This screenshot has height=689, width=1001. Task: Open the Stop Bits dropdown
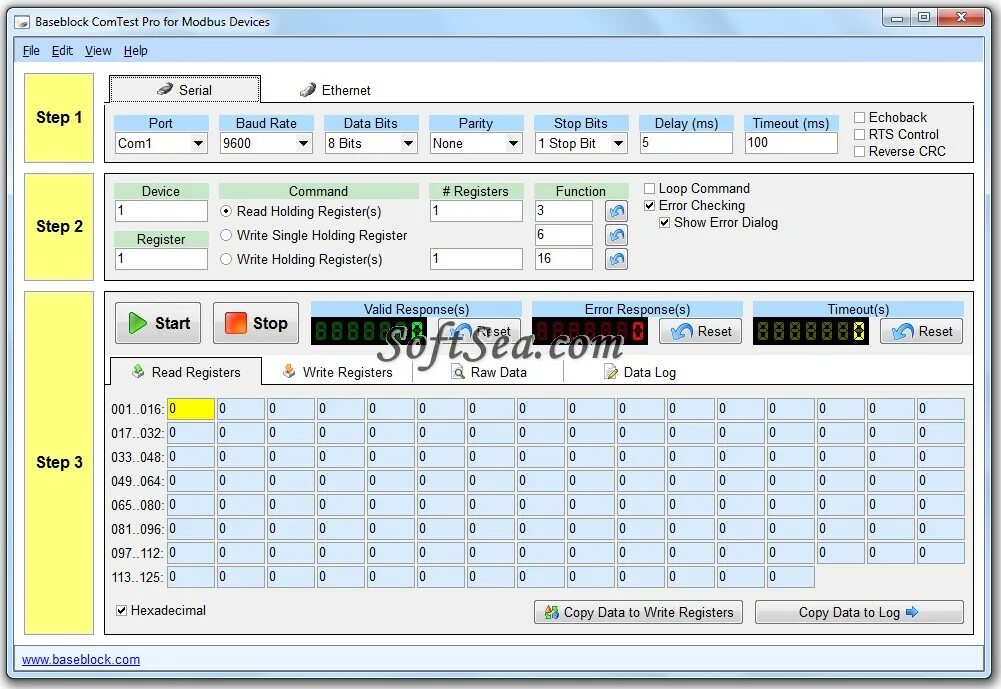click(581, 143)
